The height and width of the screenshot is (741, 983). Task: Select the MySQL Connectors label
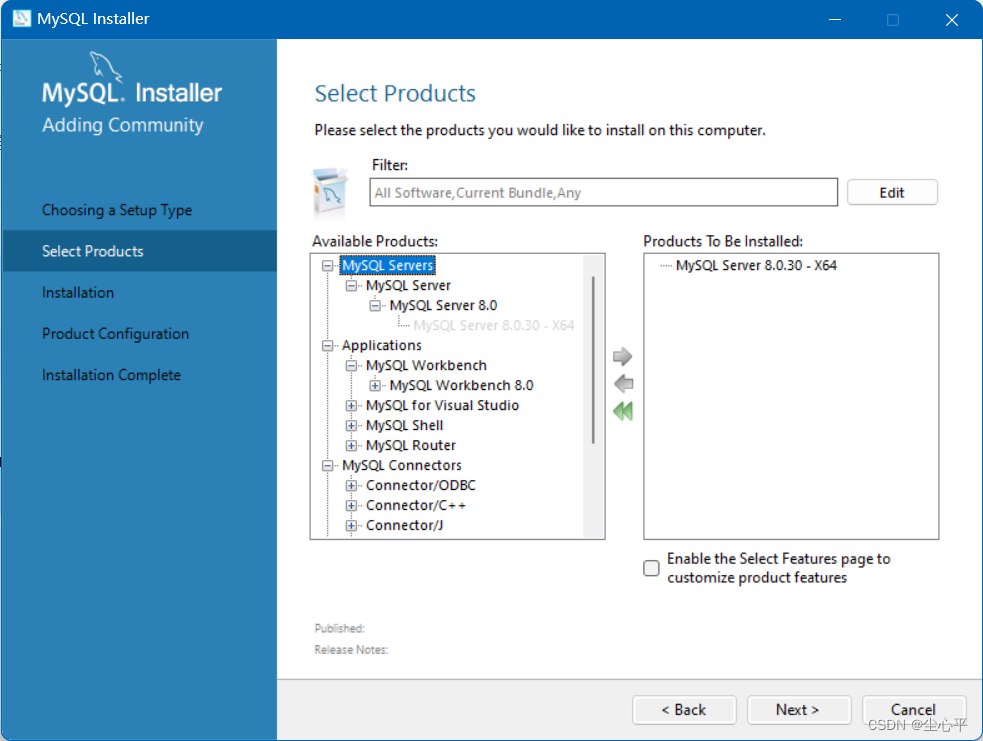(402, 466)
